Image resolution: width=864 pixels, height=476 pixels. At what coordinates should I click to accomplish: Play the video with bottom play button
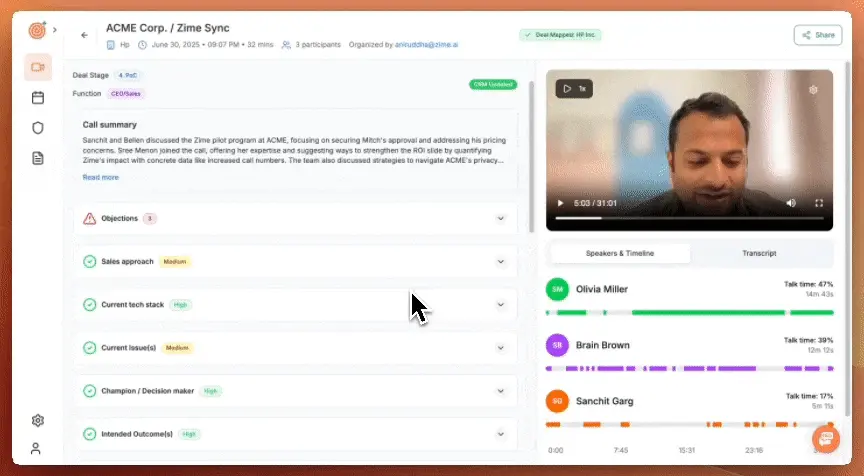point(560,203)
